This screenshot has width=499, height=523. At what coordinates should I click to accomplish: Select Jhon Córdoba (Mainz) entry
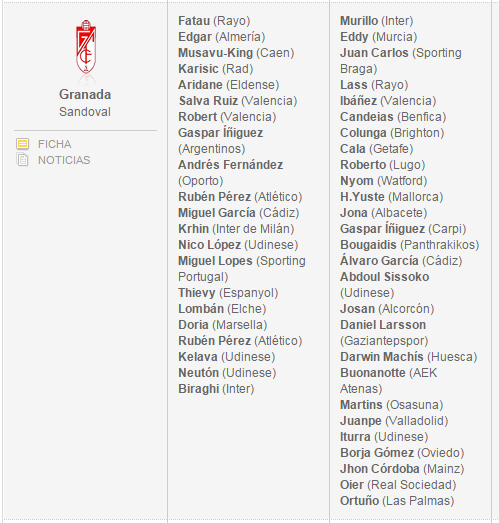click(402, 469)
